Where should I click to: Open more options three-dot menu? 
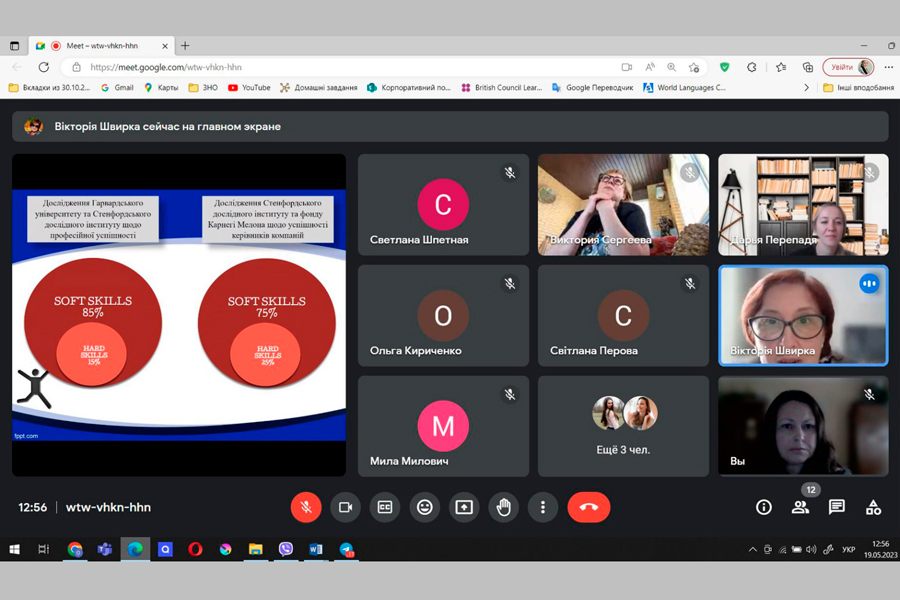(543, 507)
